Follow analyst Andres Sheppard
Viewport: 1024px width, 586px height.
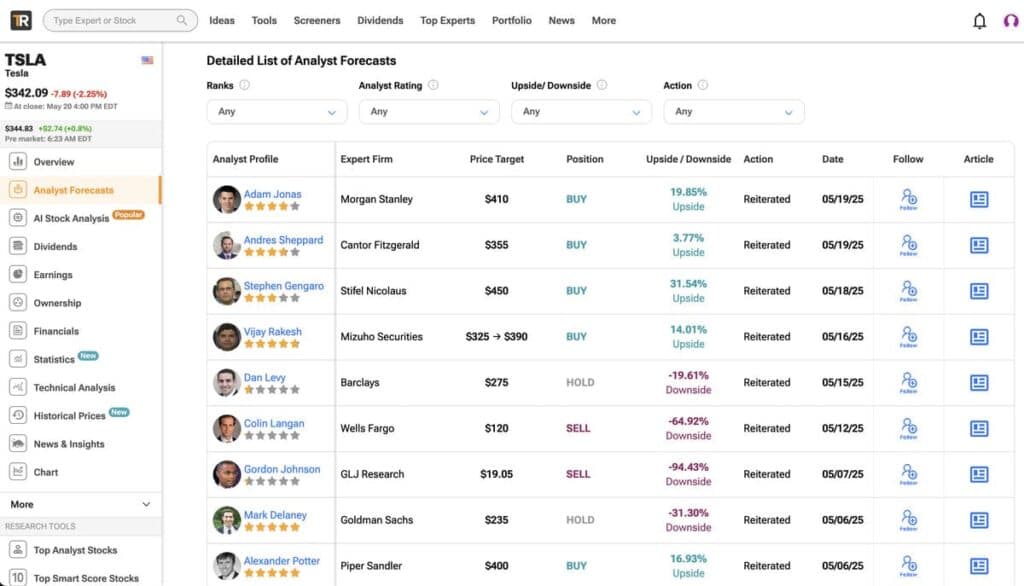908,245
